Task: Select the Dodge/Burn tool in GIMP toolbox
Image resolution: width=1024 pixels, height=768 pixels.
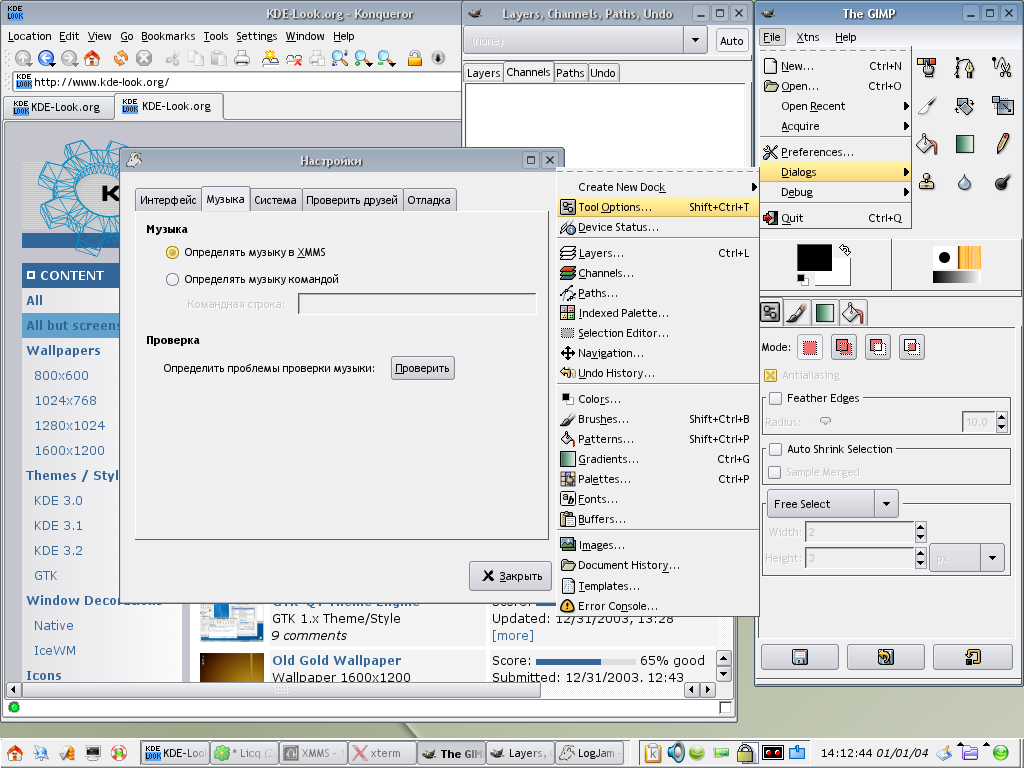Action: click(1002, 182)
